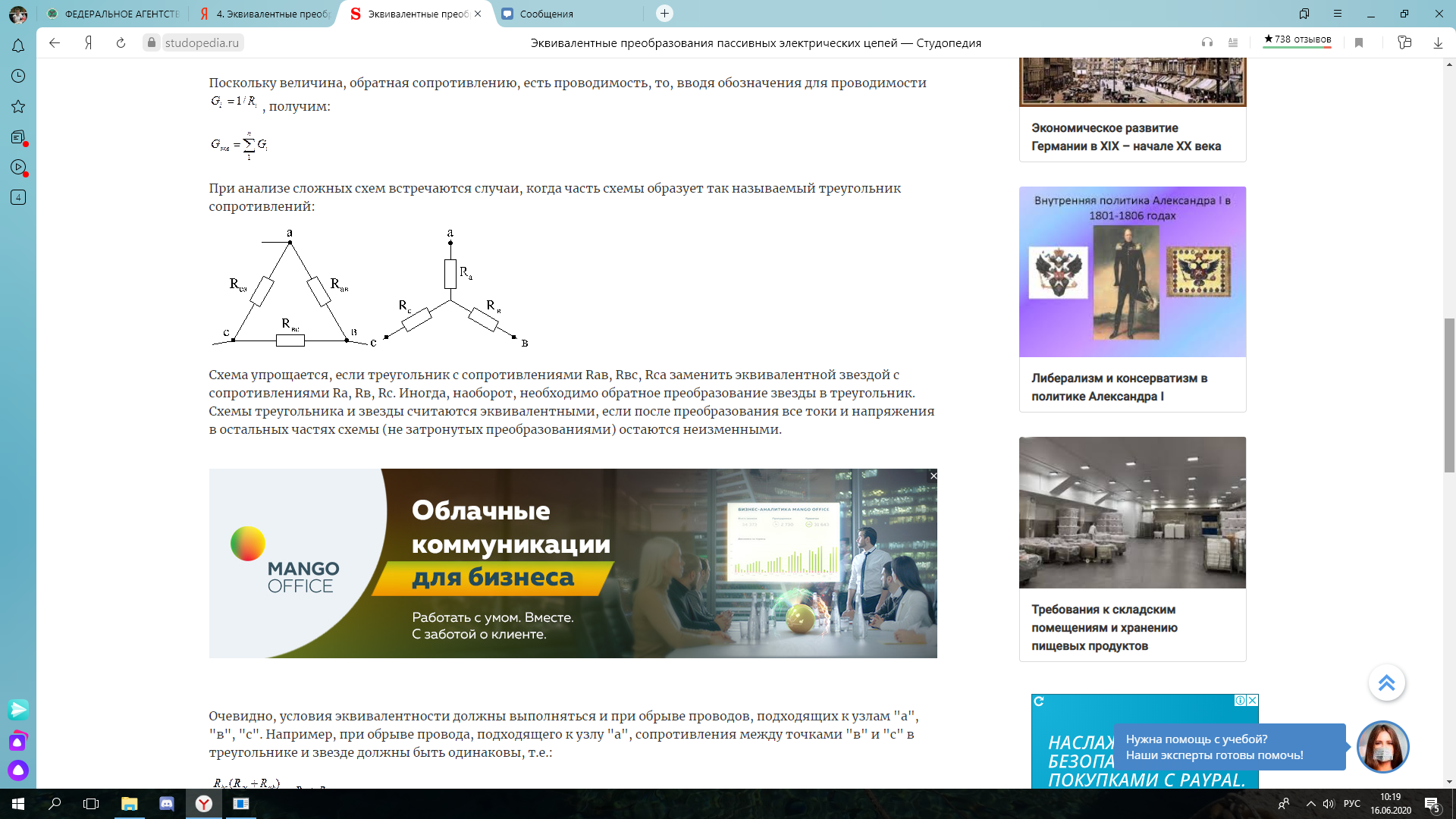The height and width of the screenshot is (819, 1456).
Task: Reload the current page
Action: [x=121, y=43]
